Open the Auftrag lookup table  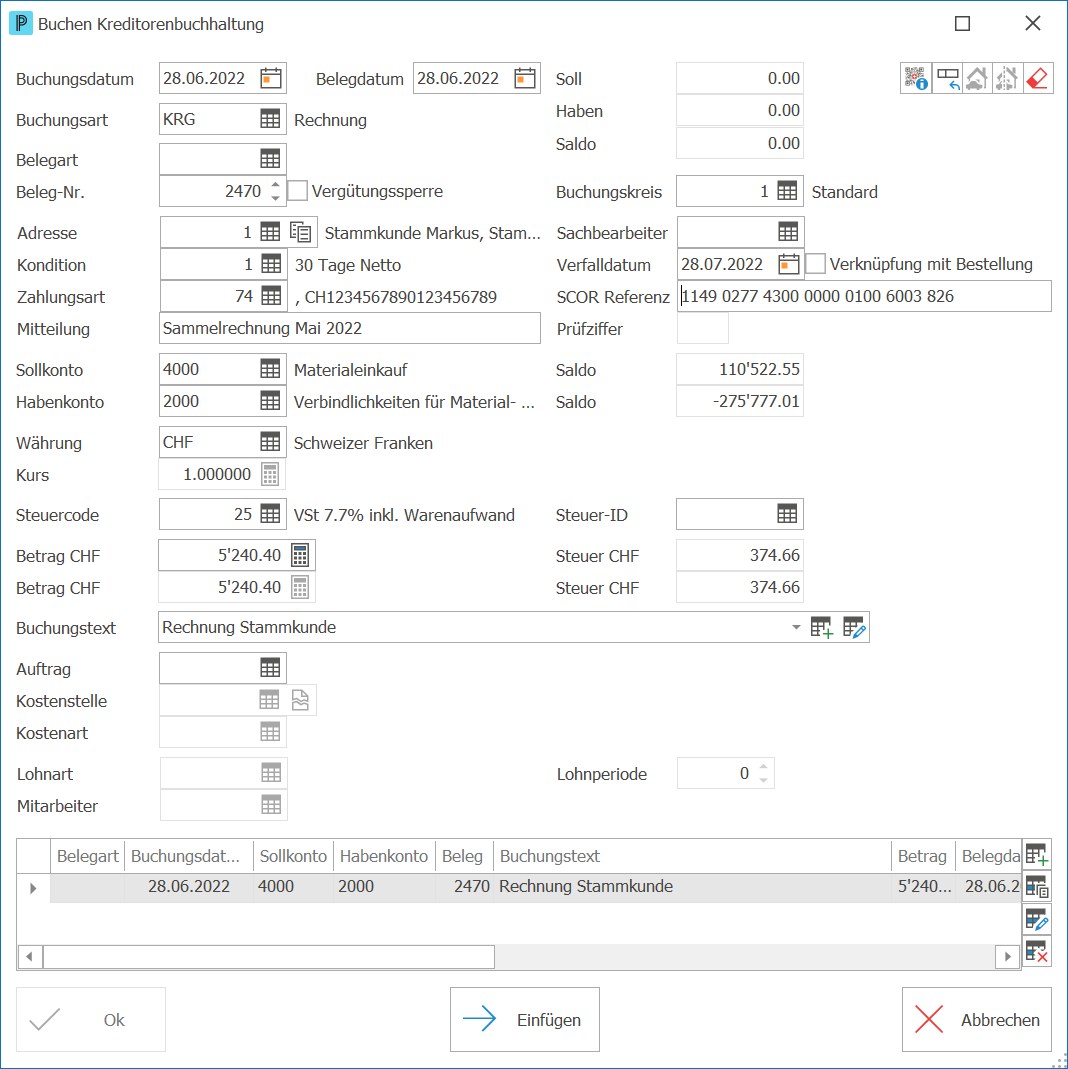pos(270,667)
